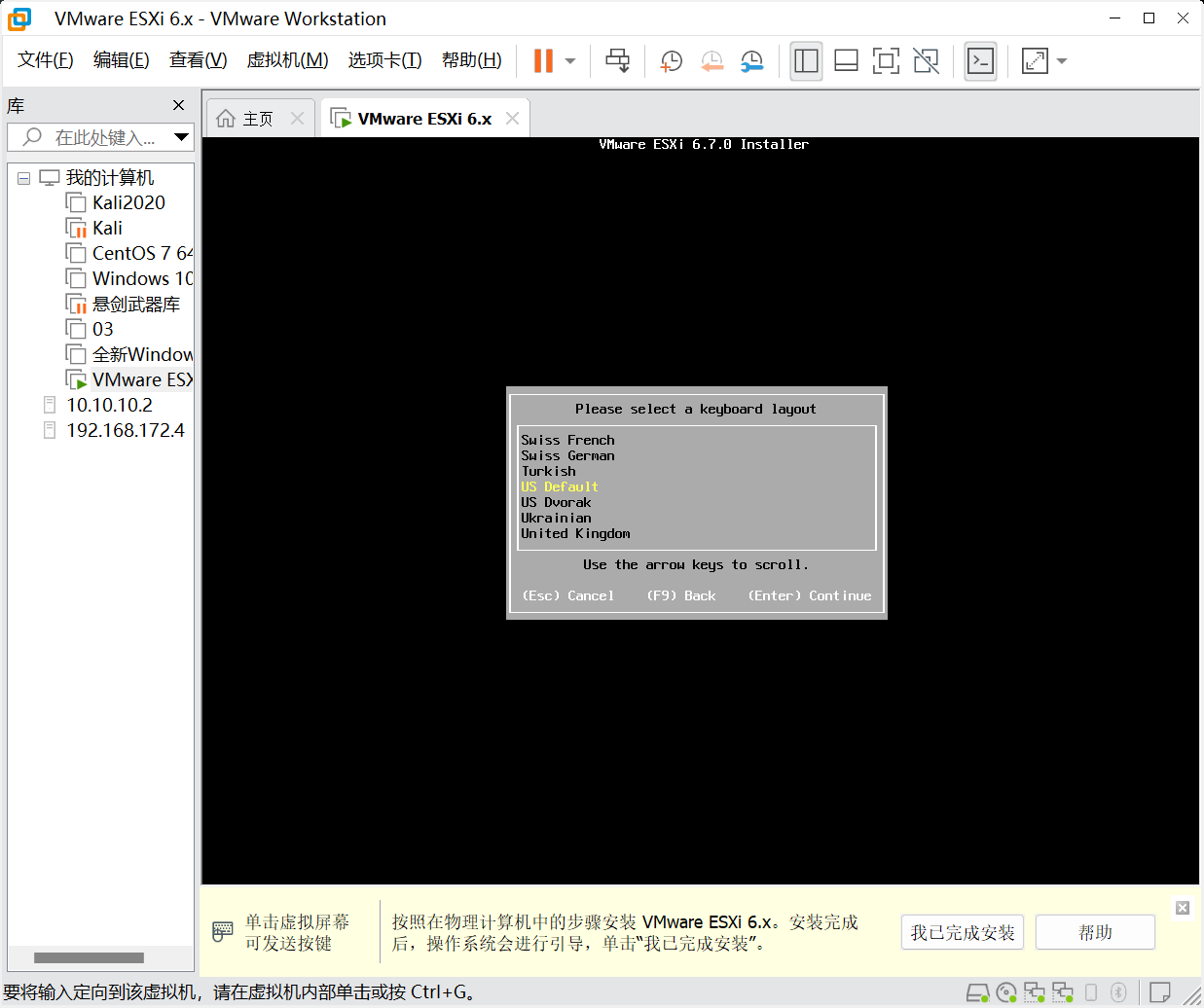Click the 我已完成安装 button
The image size is (1204, 1008).
tap(962, 932)
